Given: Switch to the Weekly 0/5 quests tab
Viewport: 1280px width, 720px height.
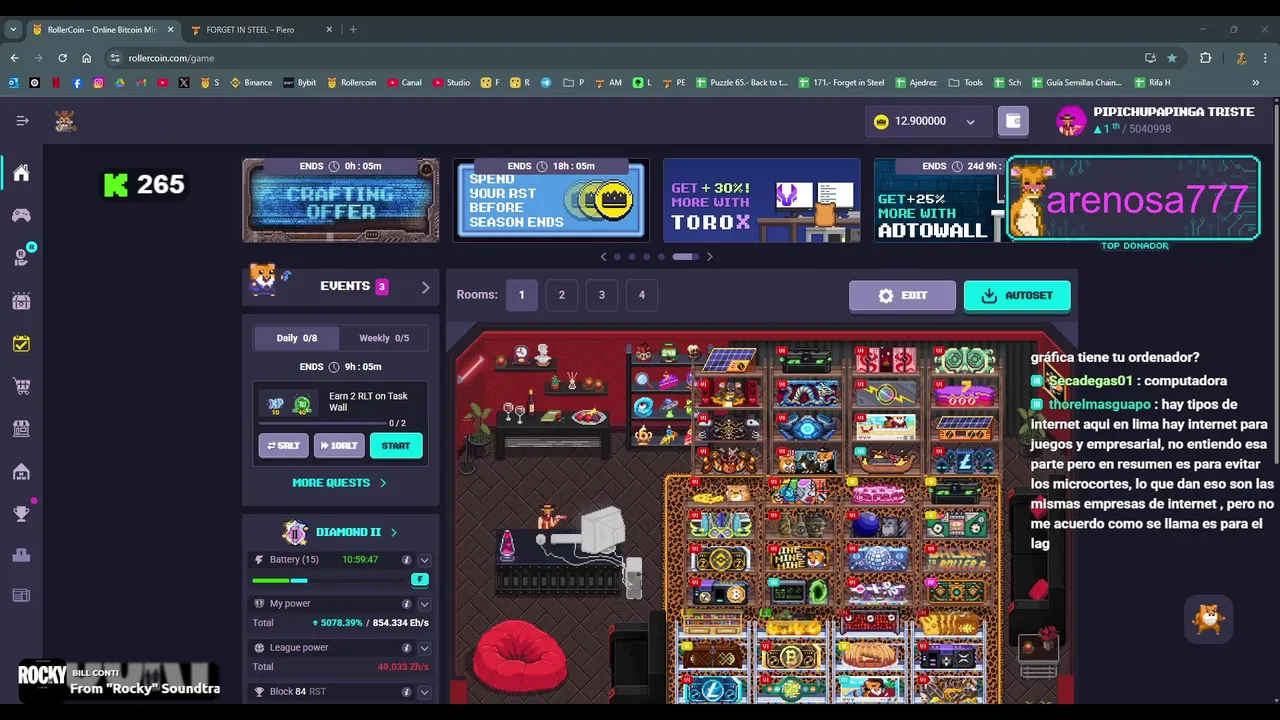Looking at the screenshot, I should (384, 338).
